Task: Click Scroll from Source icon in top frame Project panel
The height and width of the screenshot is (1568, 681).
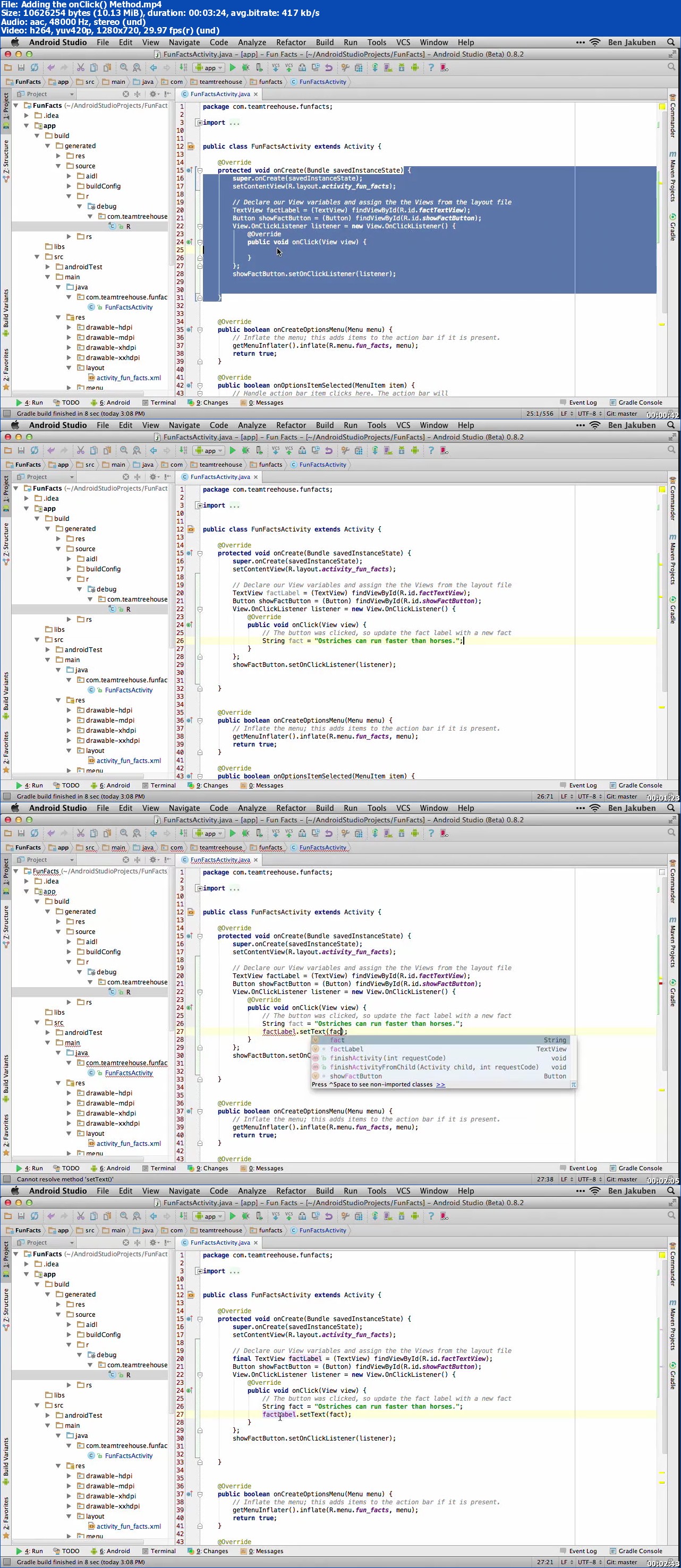Action: coord(125,94)
